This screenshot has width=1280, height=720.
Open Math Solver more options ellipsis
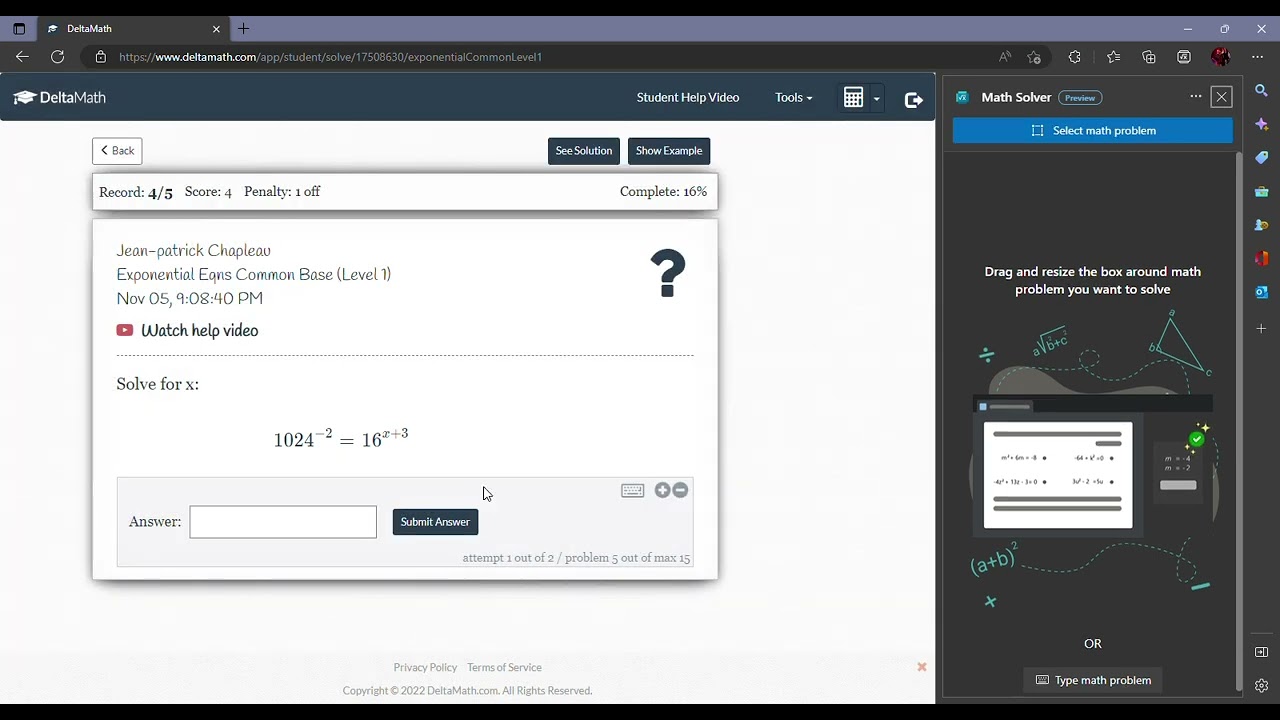(x=1195, y=97)
